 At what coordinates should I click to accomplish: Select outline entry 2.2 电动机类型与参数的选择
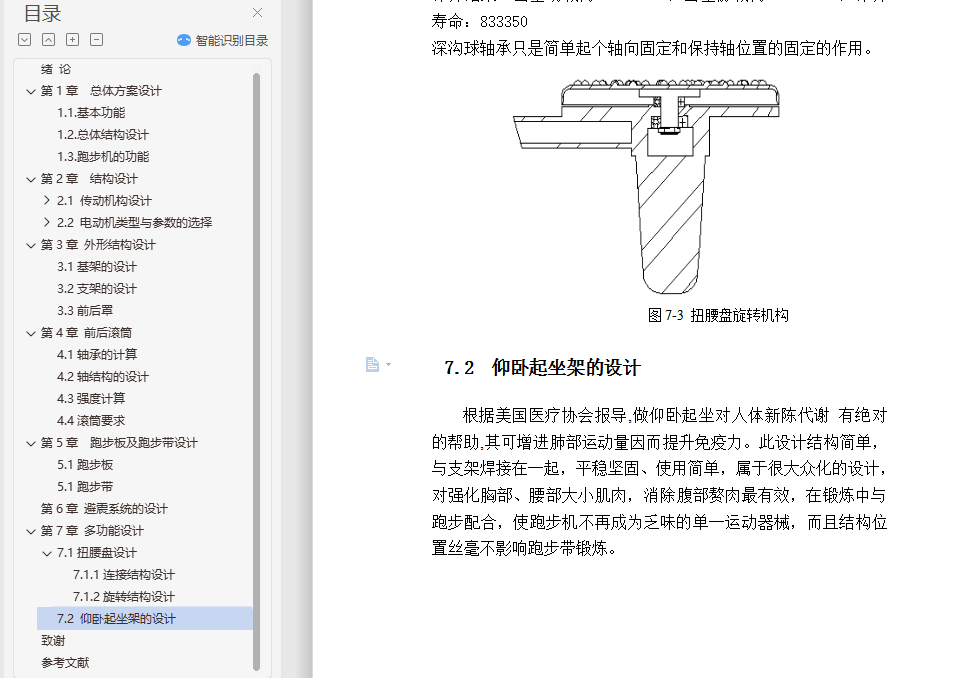click(135, 223)
